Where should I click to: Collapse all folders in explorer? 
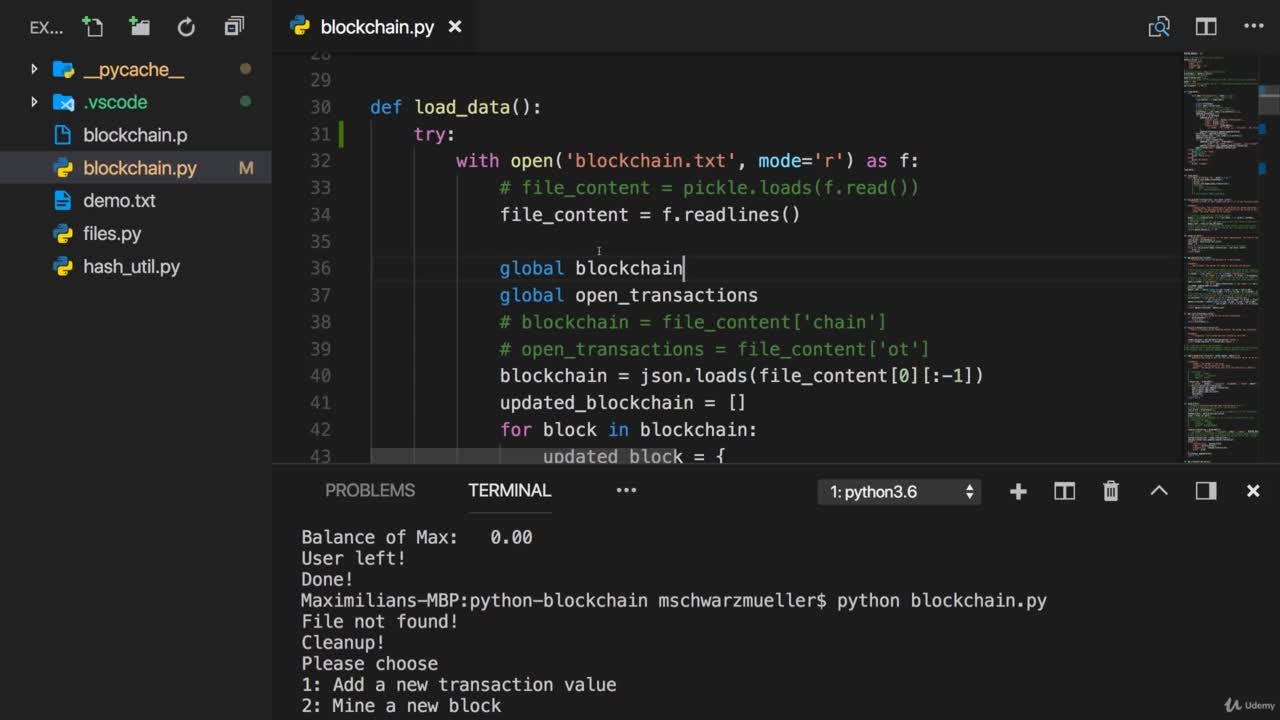click(x=234, y=27)
